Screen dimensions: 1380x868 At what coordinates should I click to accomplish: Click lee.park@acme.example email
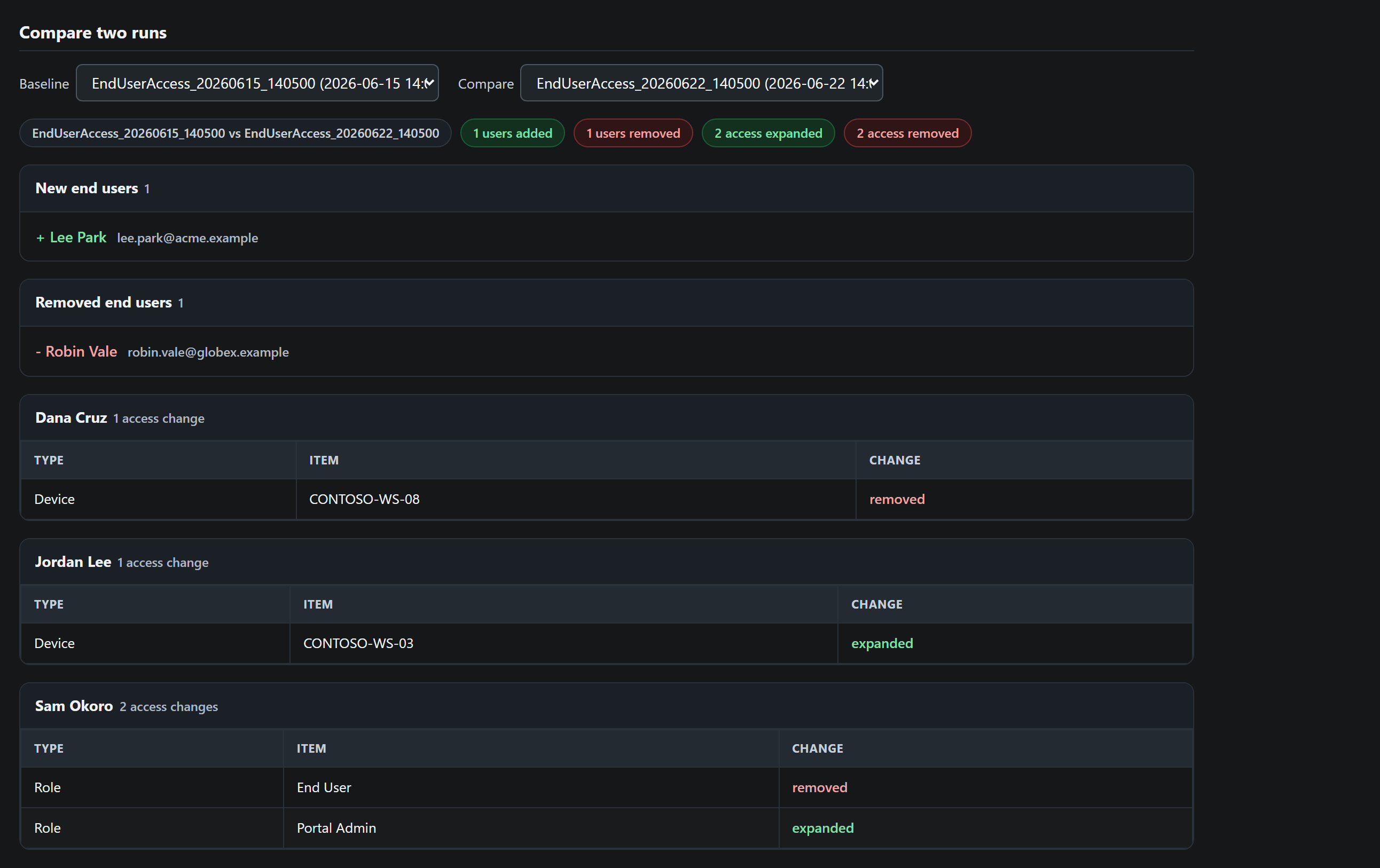pos(187,238)
